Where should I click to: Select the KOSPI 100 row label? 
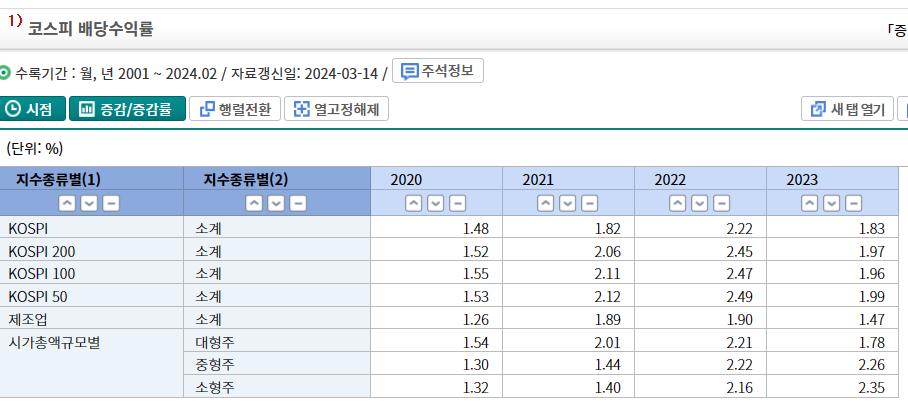point(42,274)
